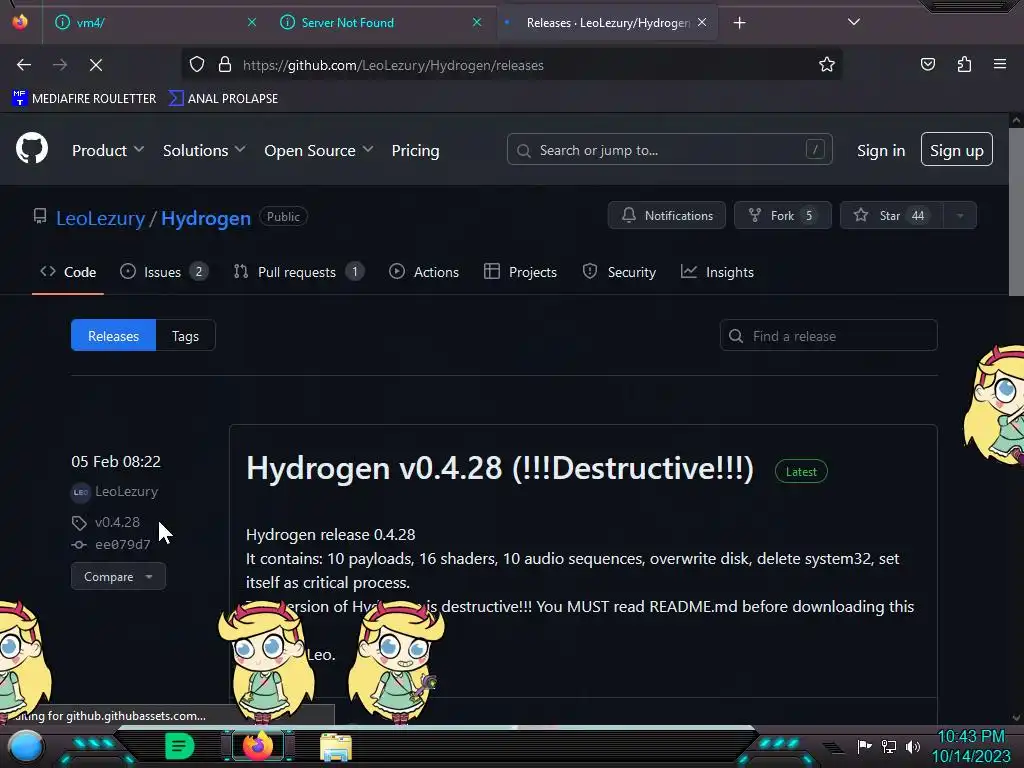Open the Pocket save icon in toolbar
The image size is (1024, 768).
click(x=927, y=65)
